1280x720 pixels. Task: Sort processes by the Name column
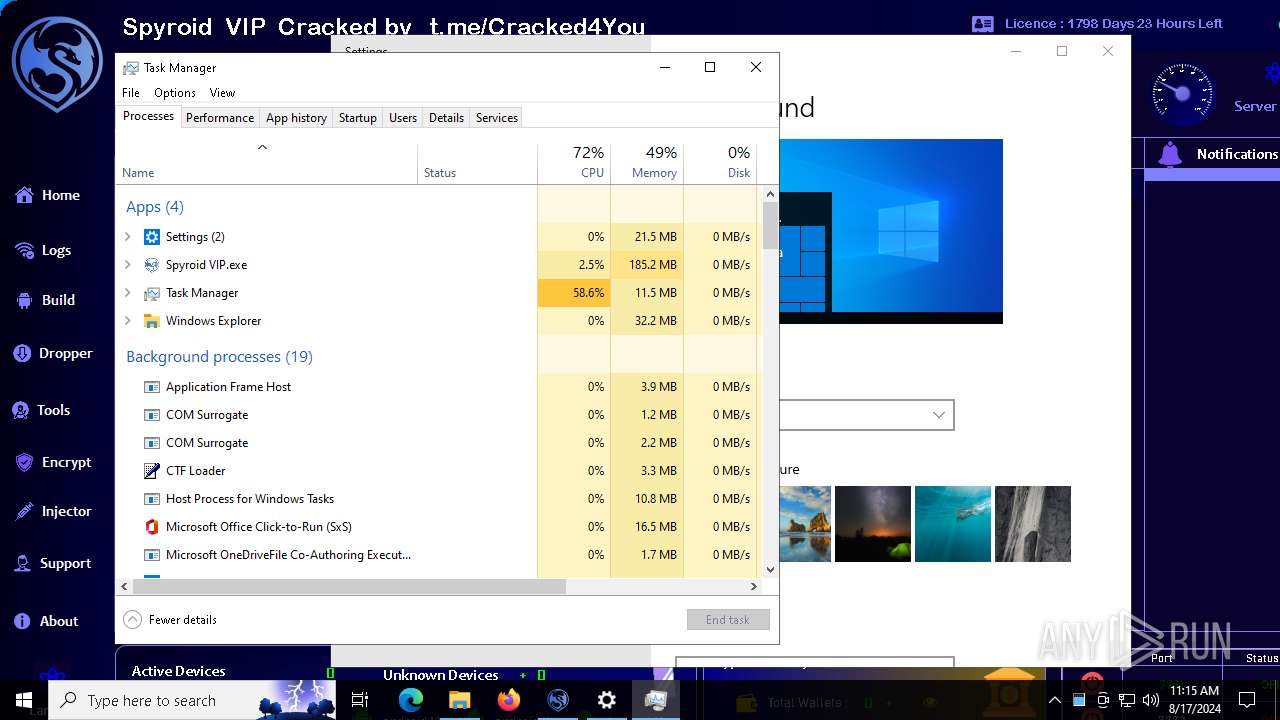[x=267, y=164]
